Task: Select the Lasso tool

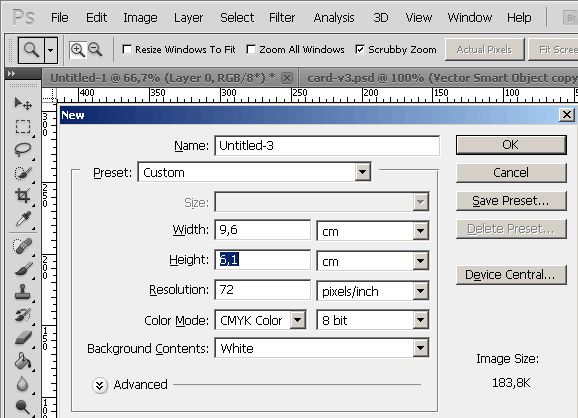Action: (23, 150)
